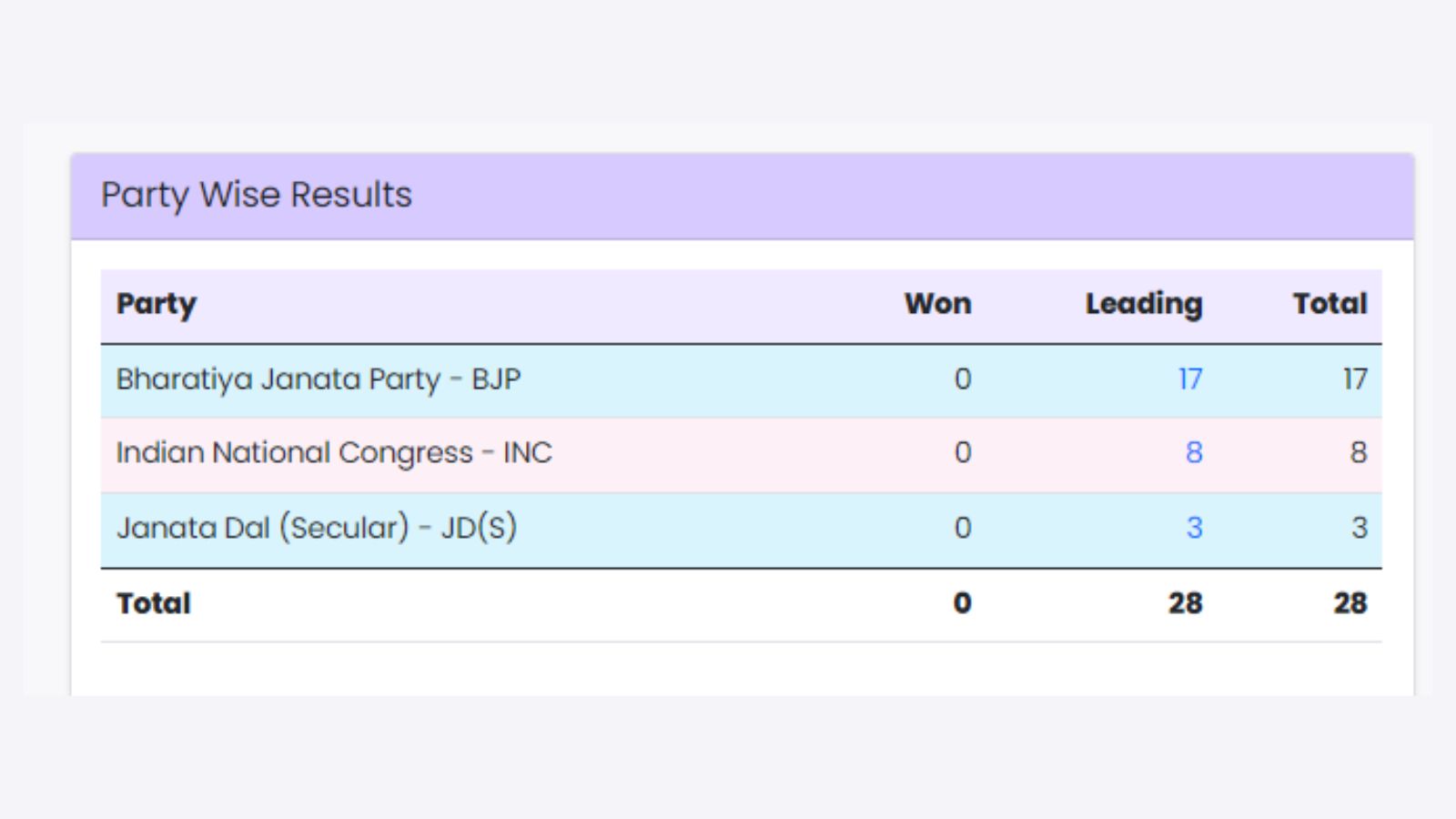Click the Total column header

coord(1330,304)
